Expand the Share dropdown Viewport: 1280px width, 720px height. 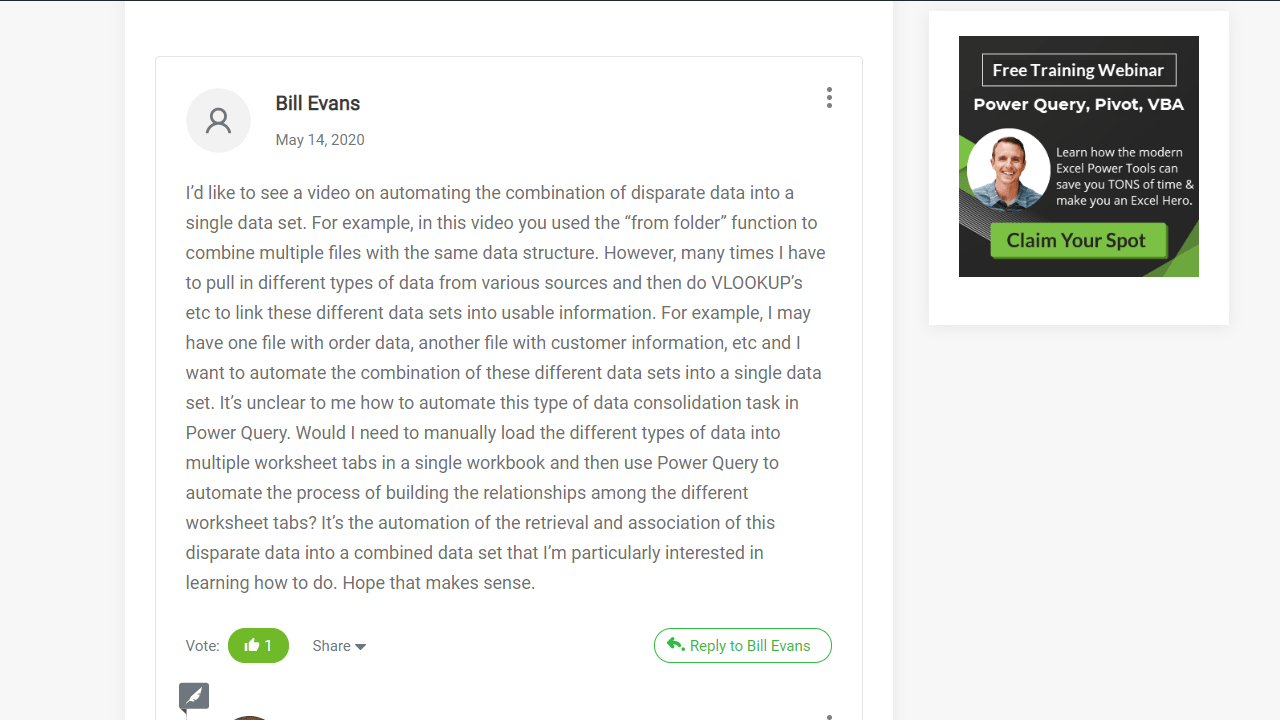pyautogui.click(x=338, y=646)
